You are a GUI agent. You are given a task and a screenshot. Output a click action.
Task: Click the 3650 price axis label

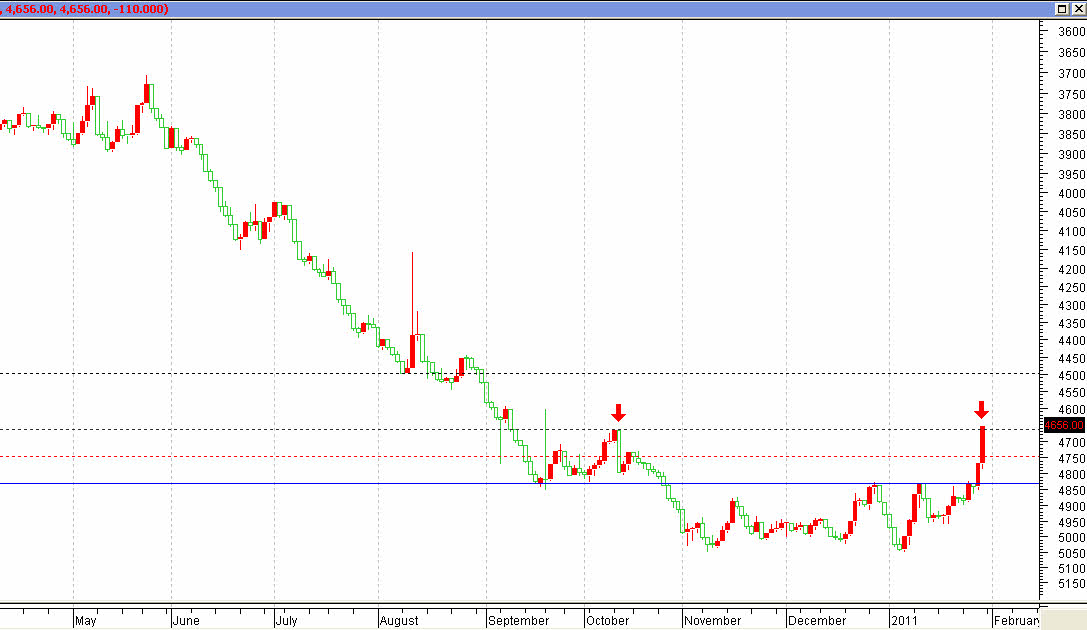(1072, 53)
